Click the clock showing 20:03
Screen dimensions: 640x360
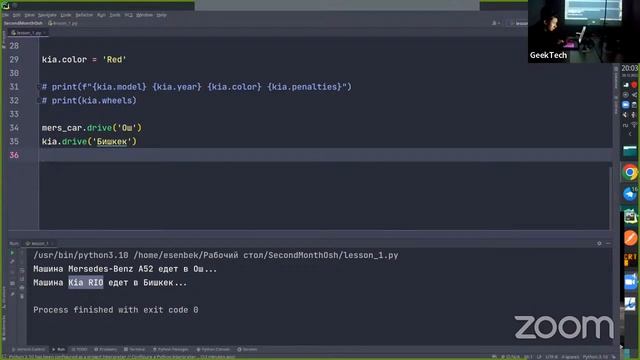[629, 68]
